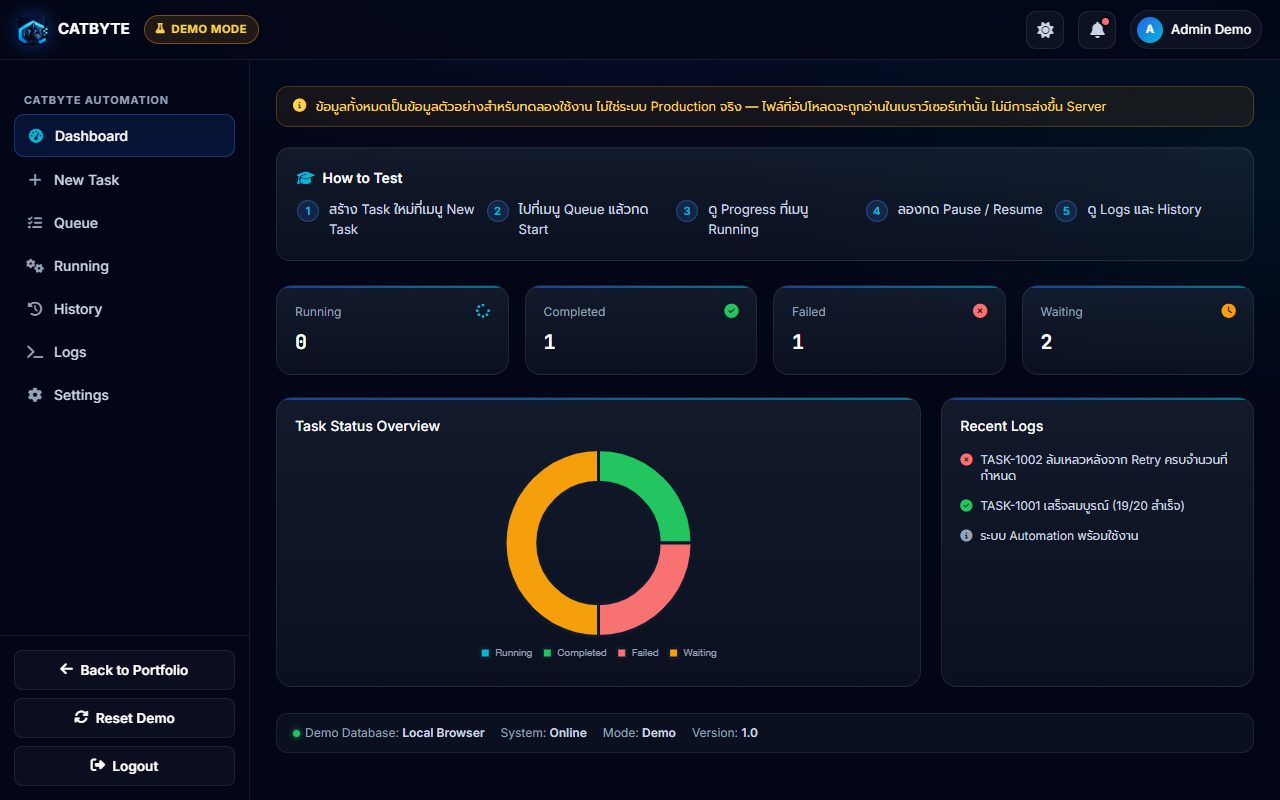Click the CATBYTE brand name
Viewport: 1280px width, 800px height.
(x=94, y=29)
